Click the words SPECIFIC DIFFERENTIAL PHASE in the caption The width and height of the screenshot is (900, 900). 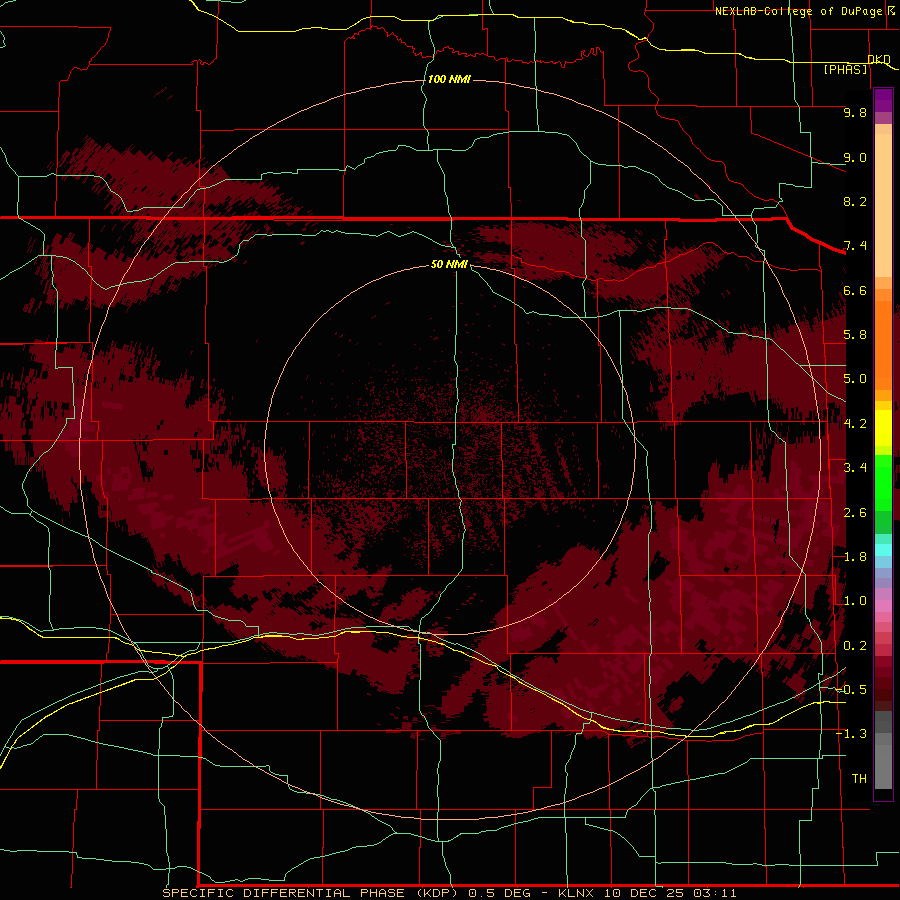click(x=284, y=893)
